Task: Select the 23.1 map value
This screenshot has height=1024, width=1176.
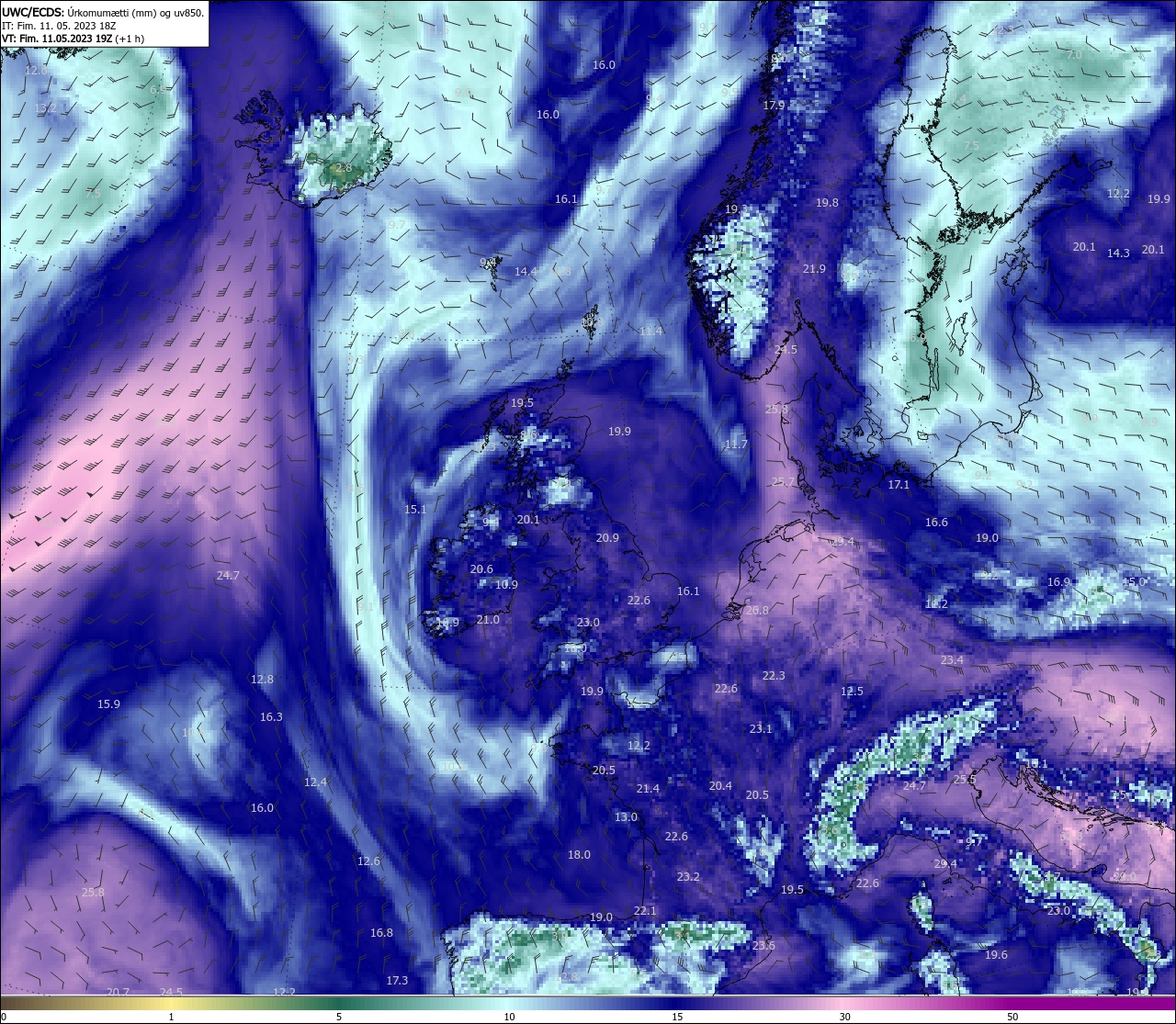Action: pyautogui.click(x=761, y=729)
